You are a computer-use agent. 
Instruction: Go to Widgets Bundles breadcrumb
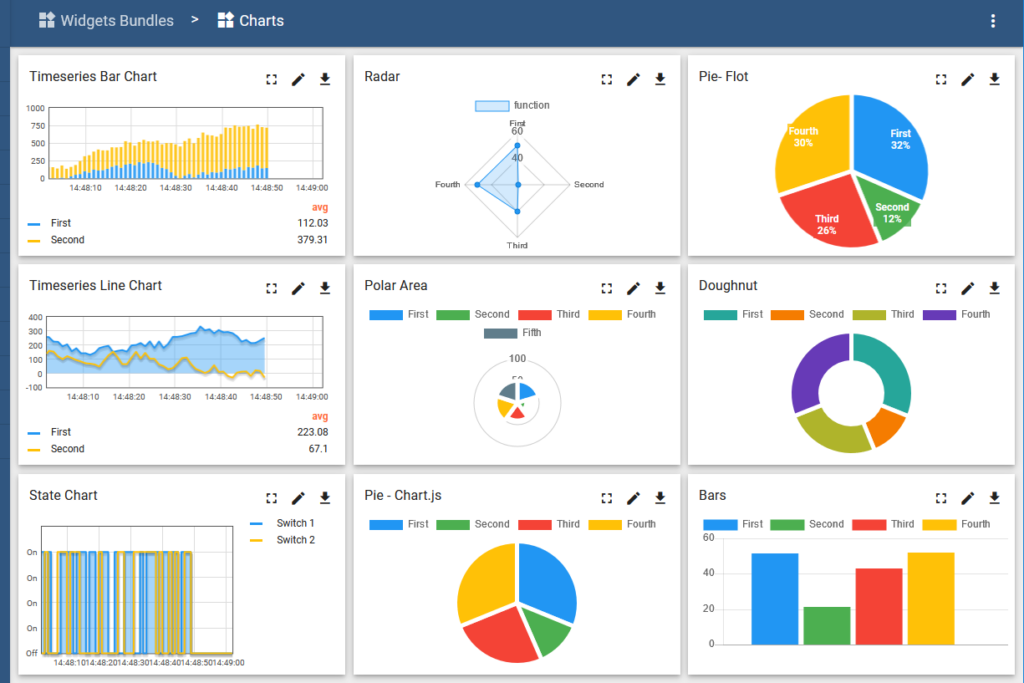tap(116, 21)
